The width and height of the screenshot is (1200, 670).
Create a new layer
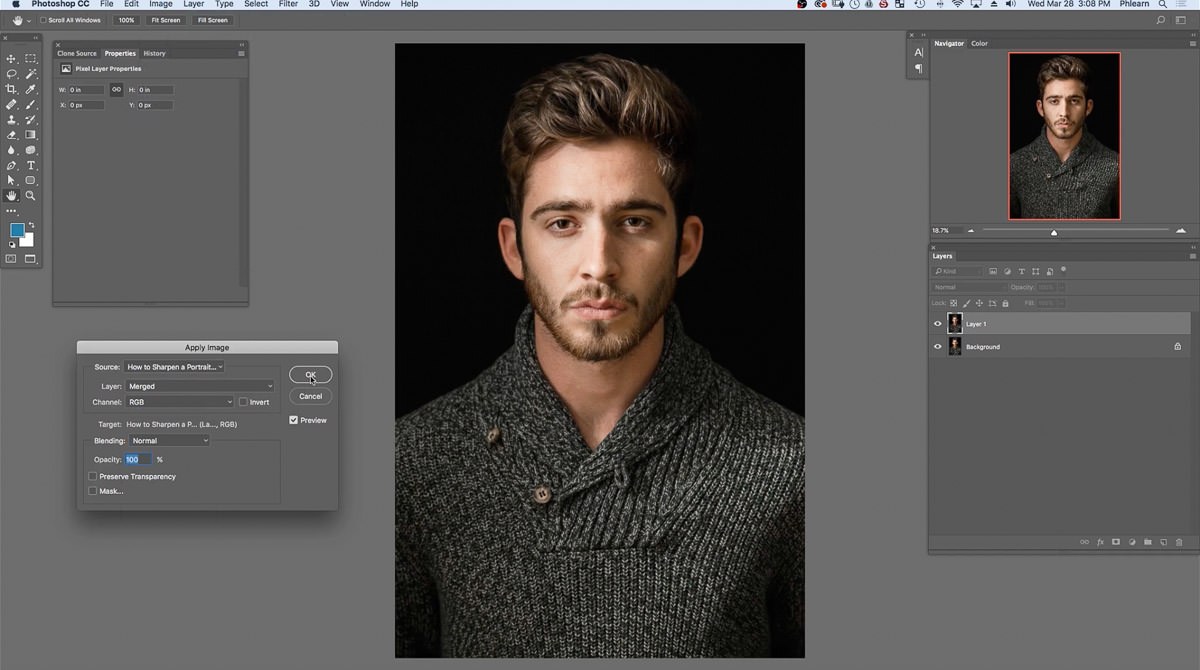coord(1163,542)
